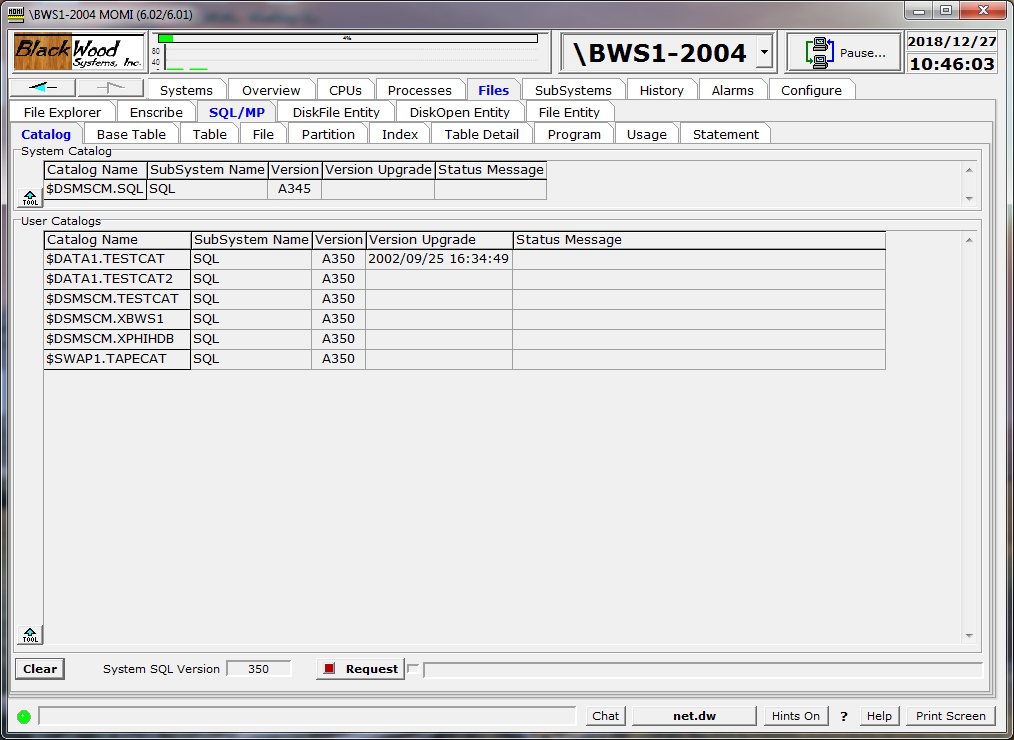This screenshot has width=1014, height=740.
Task: Pause the data collection
Action: pos(844,53)
